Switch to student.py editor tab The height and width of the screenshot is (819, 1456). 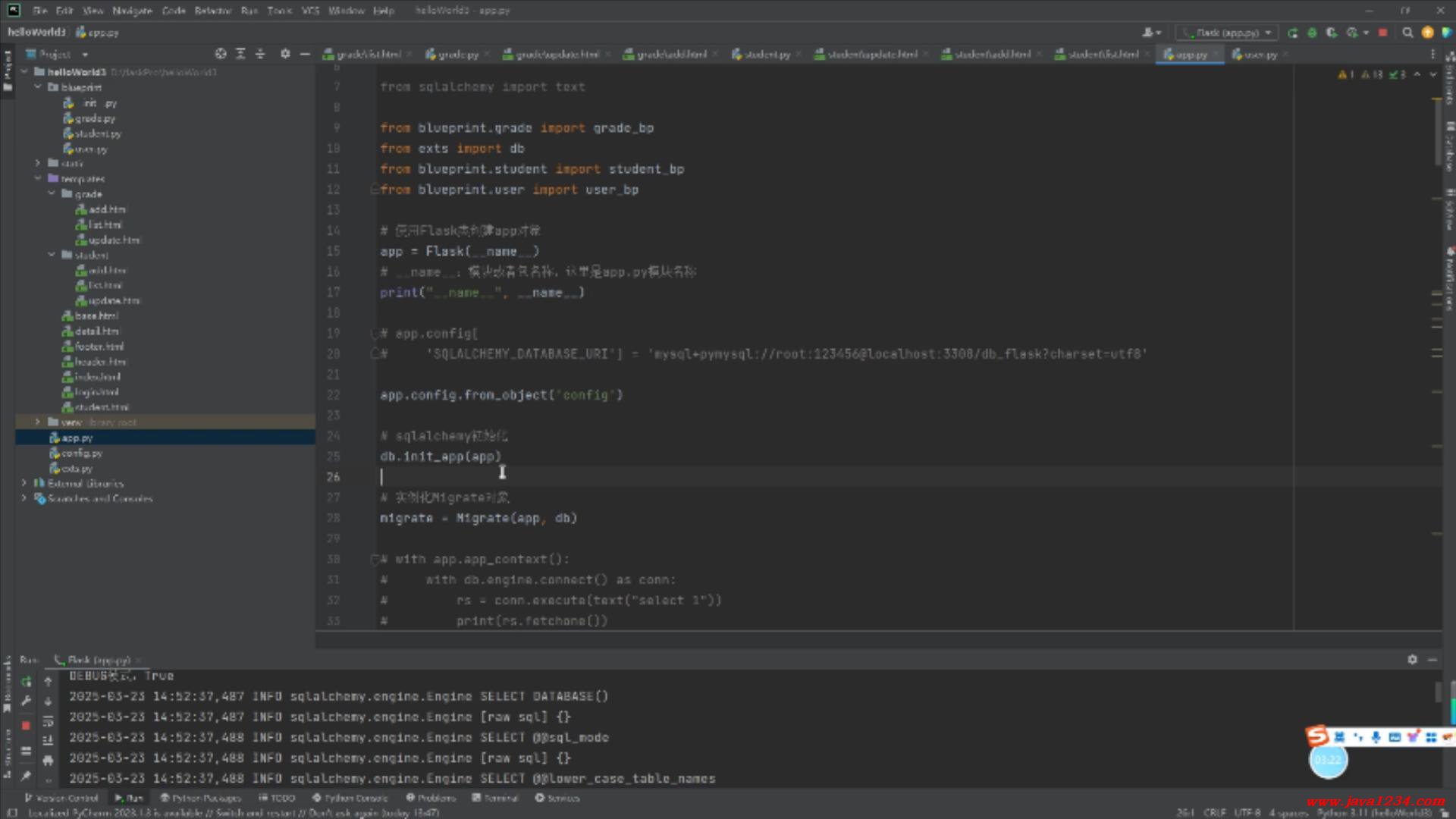click(766, 54)
